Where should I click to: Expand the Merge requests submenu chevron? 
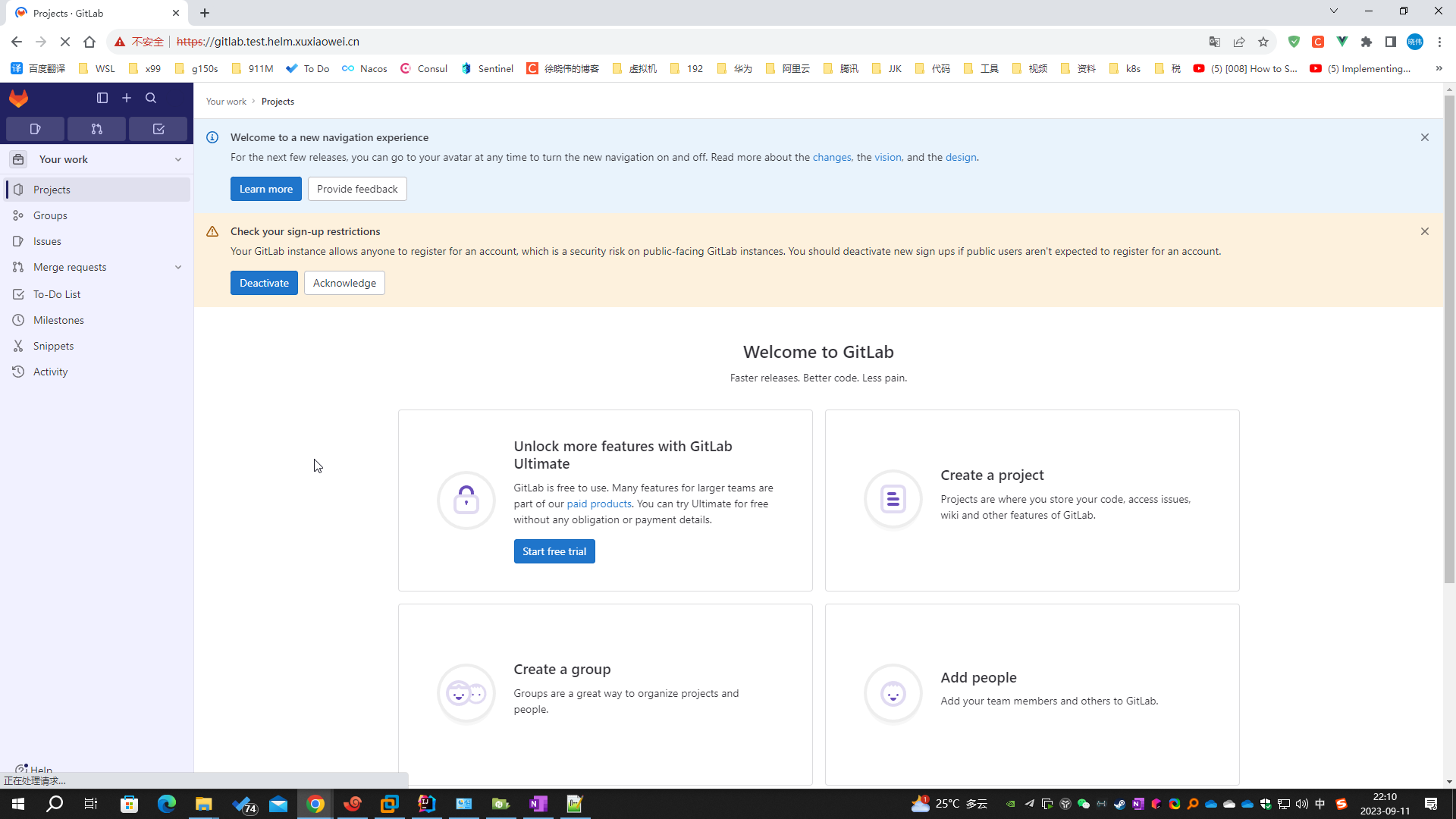click(x=178, y=267)
